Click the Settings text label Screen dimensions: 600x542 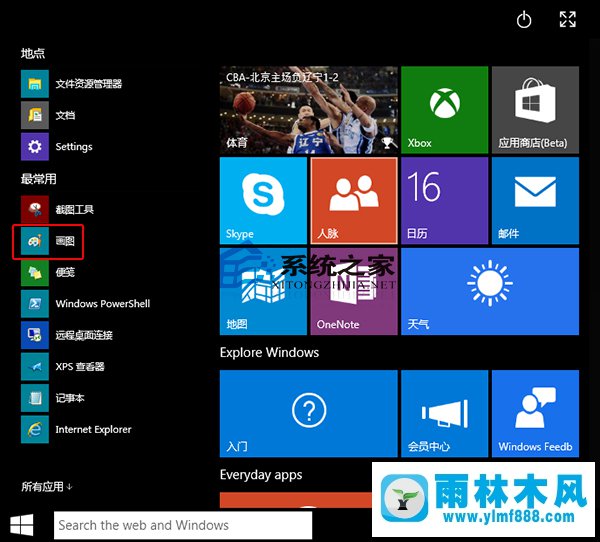coord(74,147)
